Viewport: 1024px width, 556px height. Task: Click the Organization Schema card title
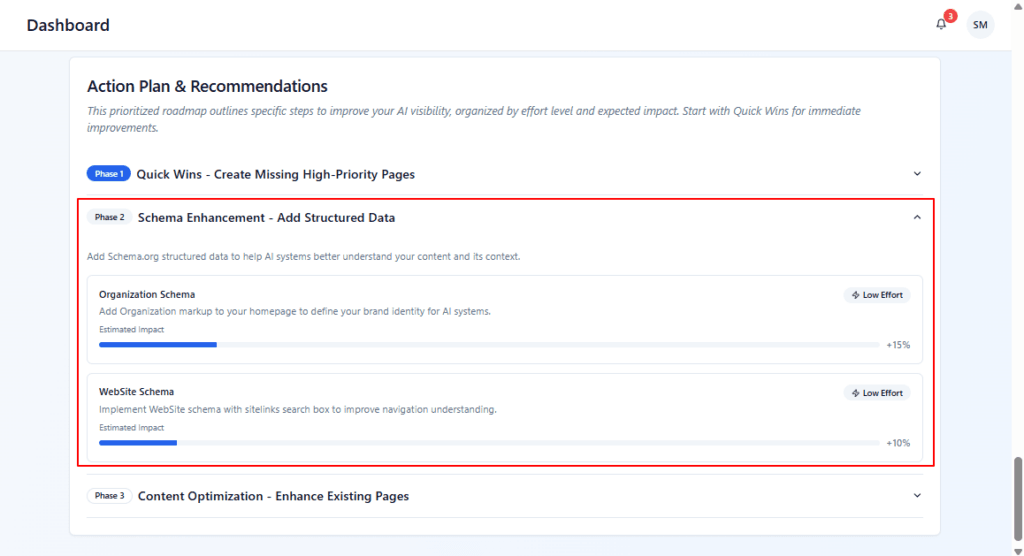[147, 295]
